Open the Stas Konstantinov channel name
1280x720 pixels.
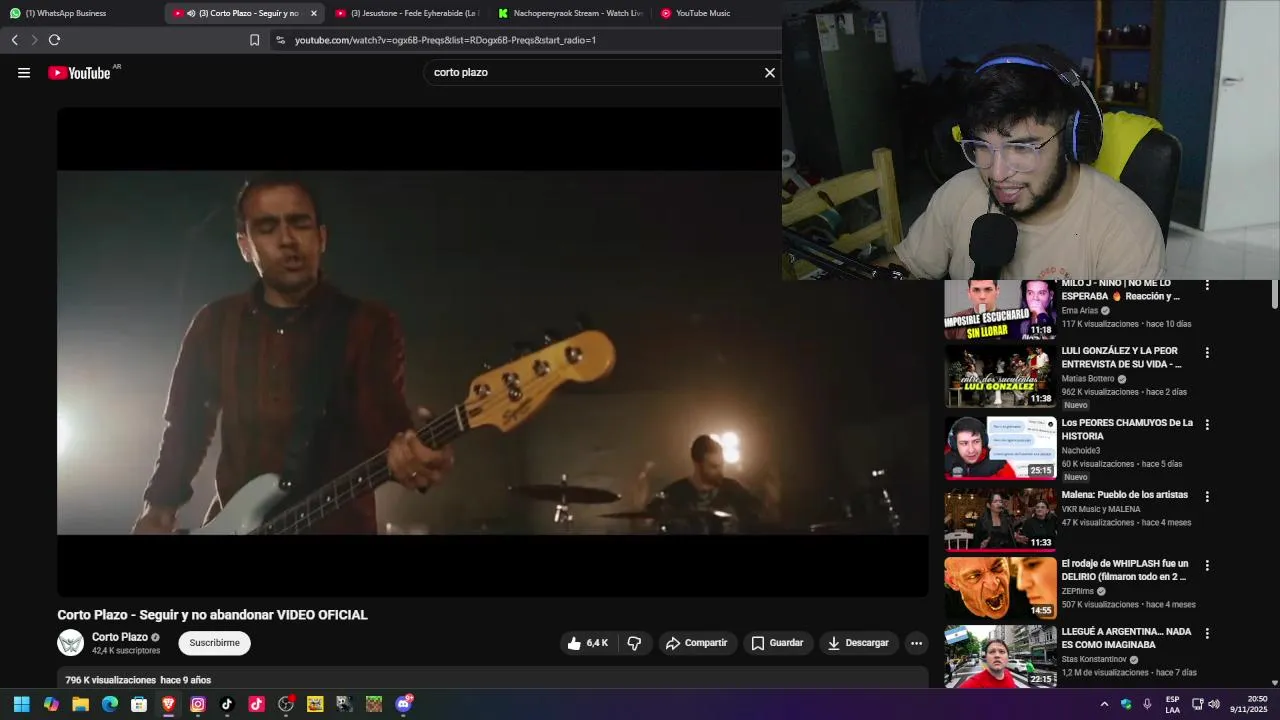pos(1094,660)
